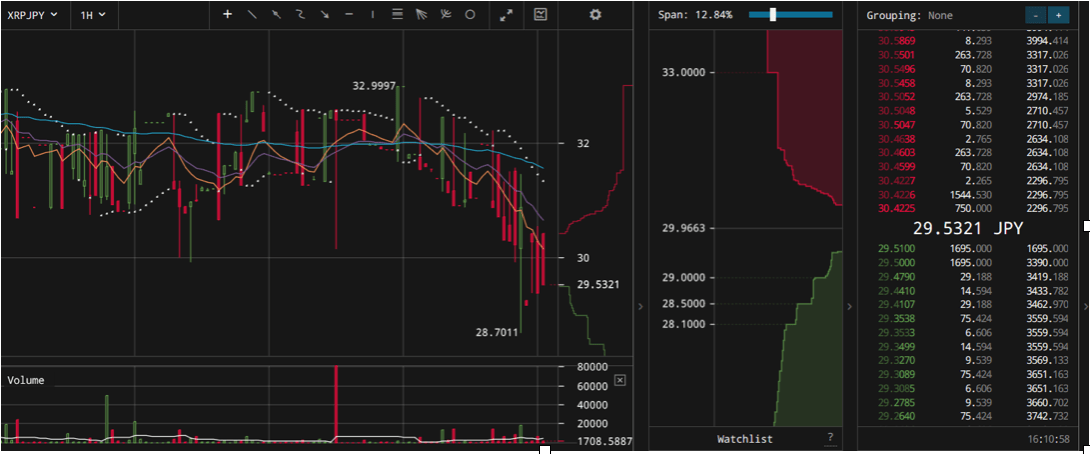The height and width of the screenshot is (454, 1090).
Task: Select ask price 30.5501 row
Action: [x=972, y=55]
